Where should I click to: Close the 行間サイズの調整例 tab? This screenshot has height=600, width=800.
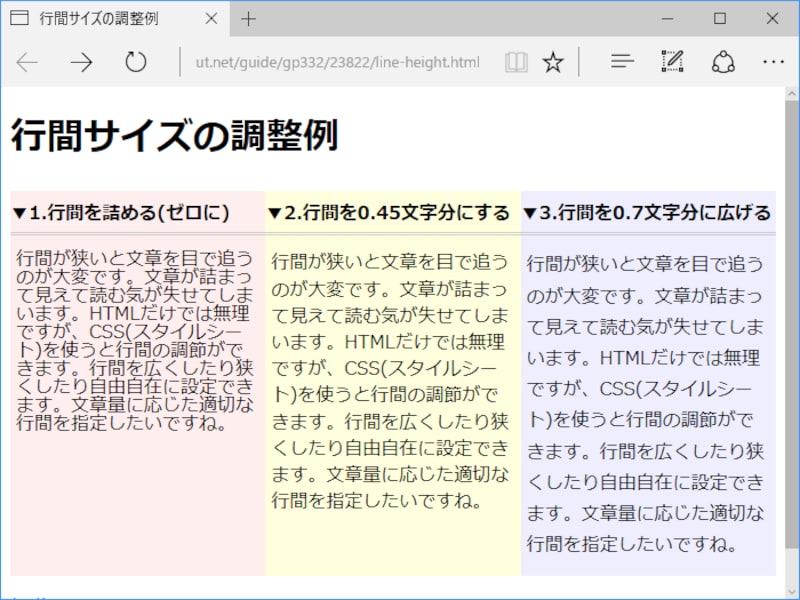point(210,18)
